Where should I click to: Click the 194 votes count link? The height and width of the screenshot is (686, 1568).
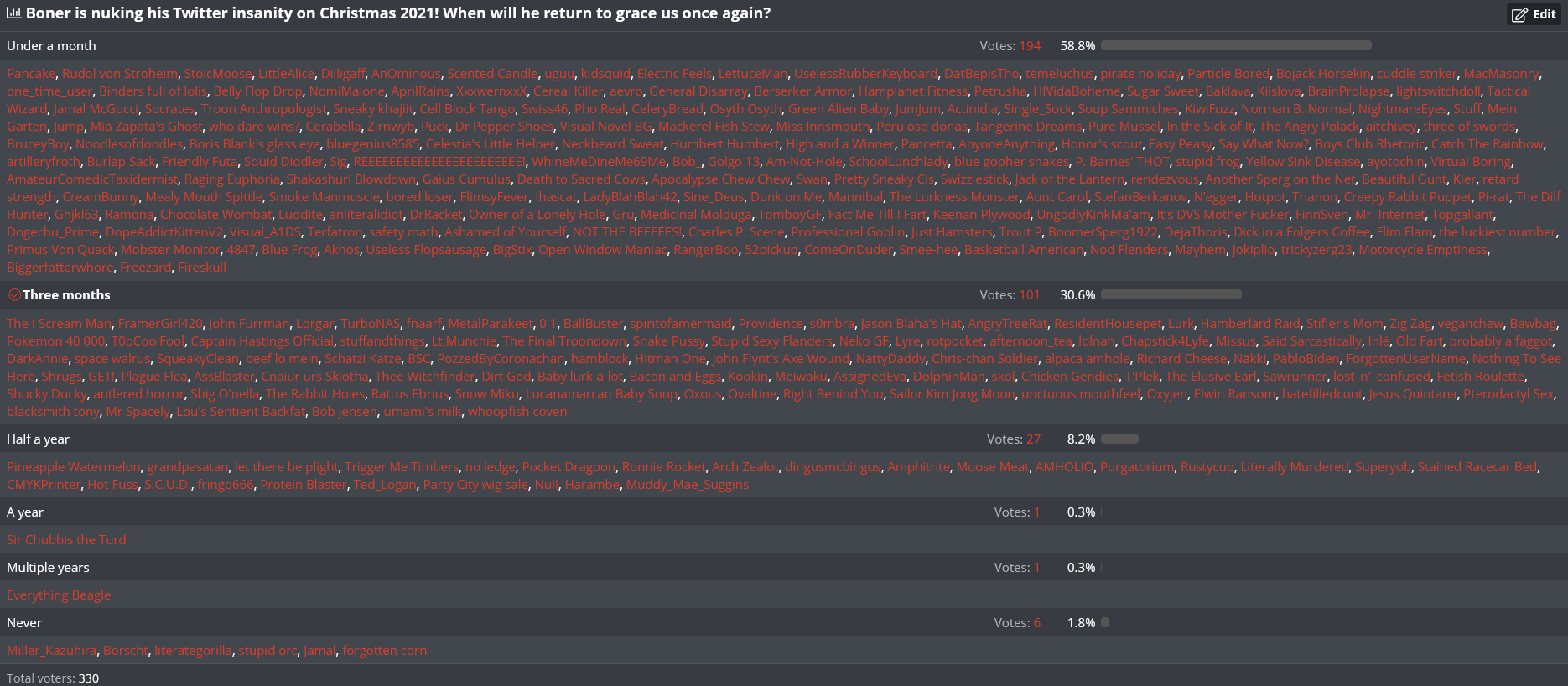tap(1030, 46)
